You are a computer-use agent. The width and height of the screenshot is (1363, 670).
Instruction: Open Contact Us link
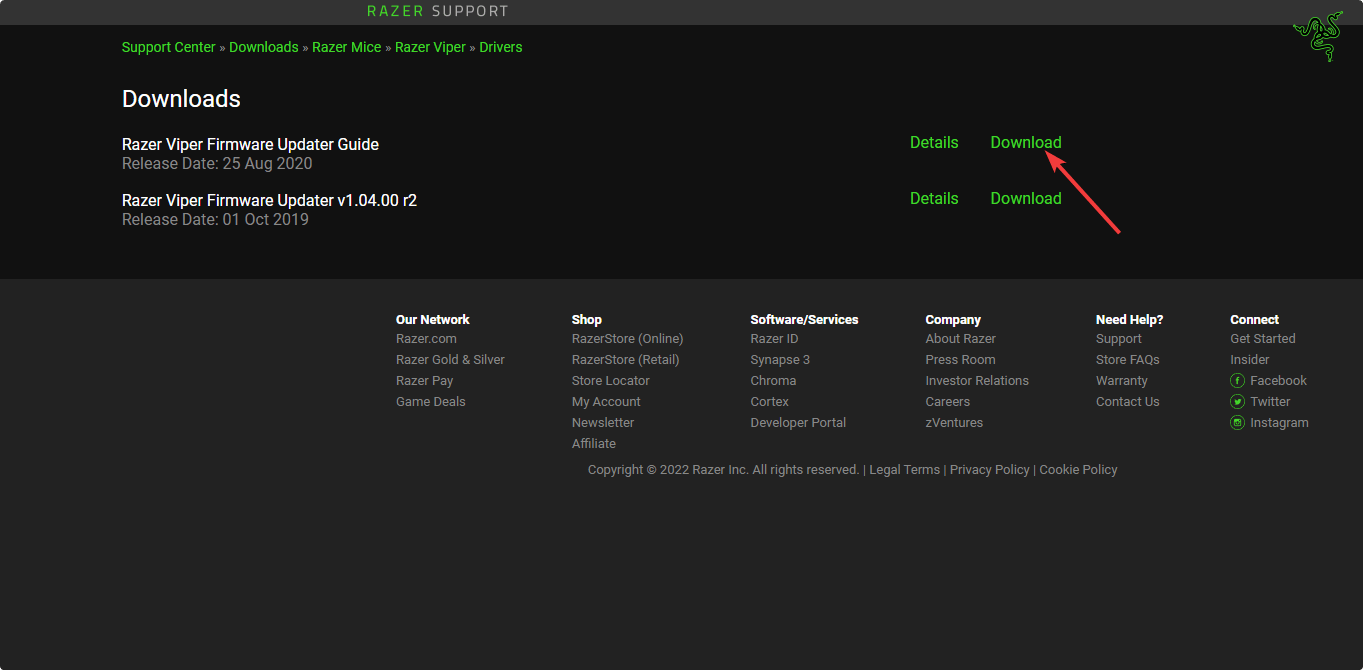click(1128, 401)
